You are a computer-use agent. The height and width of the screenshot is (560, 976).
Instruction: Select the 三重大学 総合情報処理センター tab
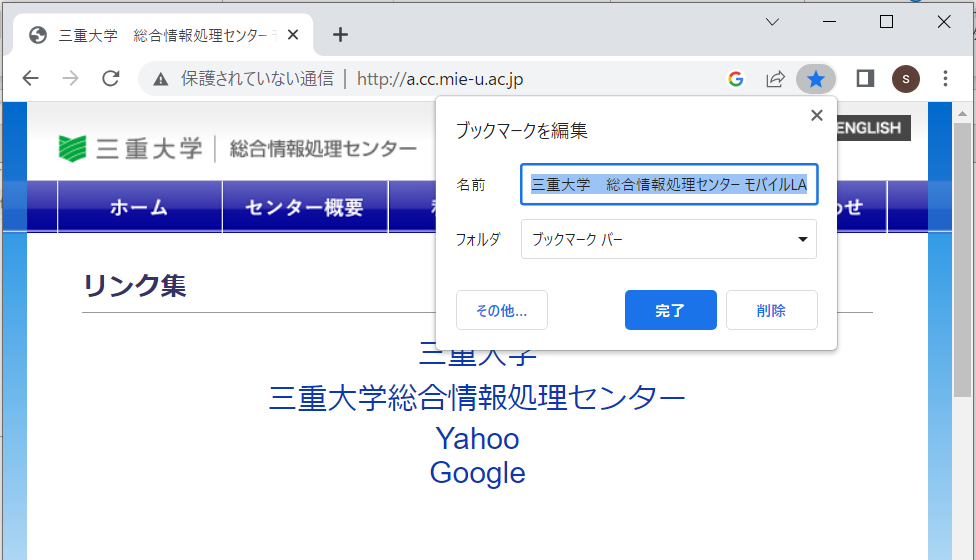tap(163, 35)
